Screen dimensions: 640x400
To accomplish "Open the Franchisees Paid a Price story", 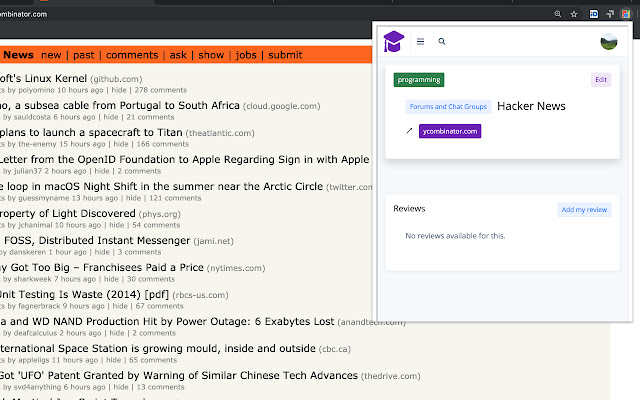I will [x=102, y=267].
